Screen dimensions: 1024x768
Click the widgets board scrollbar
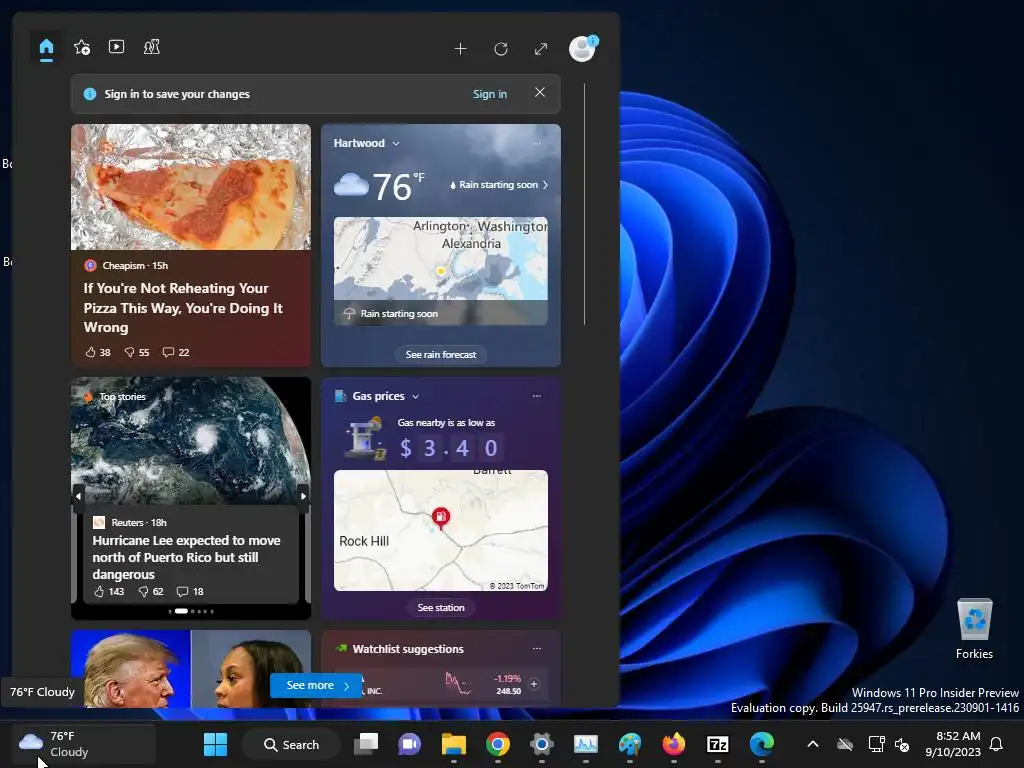(584, 204)
